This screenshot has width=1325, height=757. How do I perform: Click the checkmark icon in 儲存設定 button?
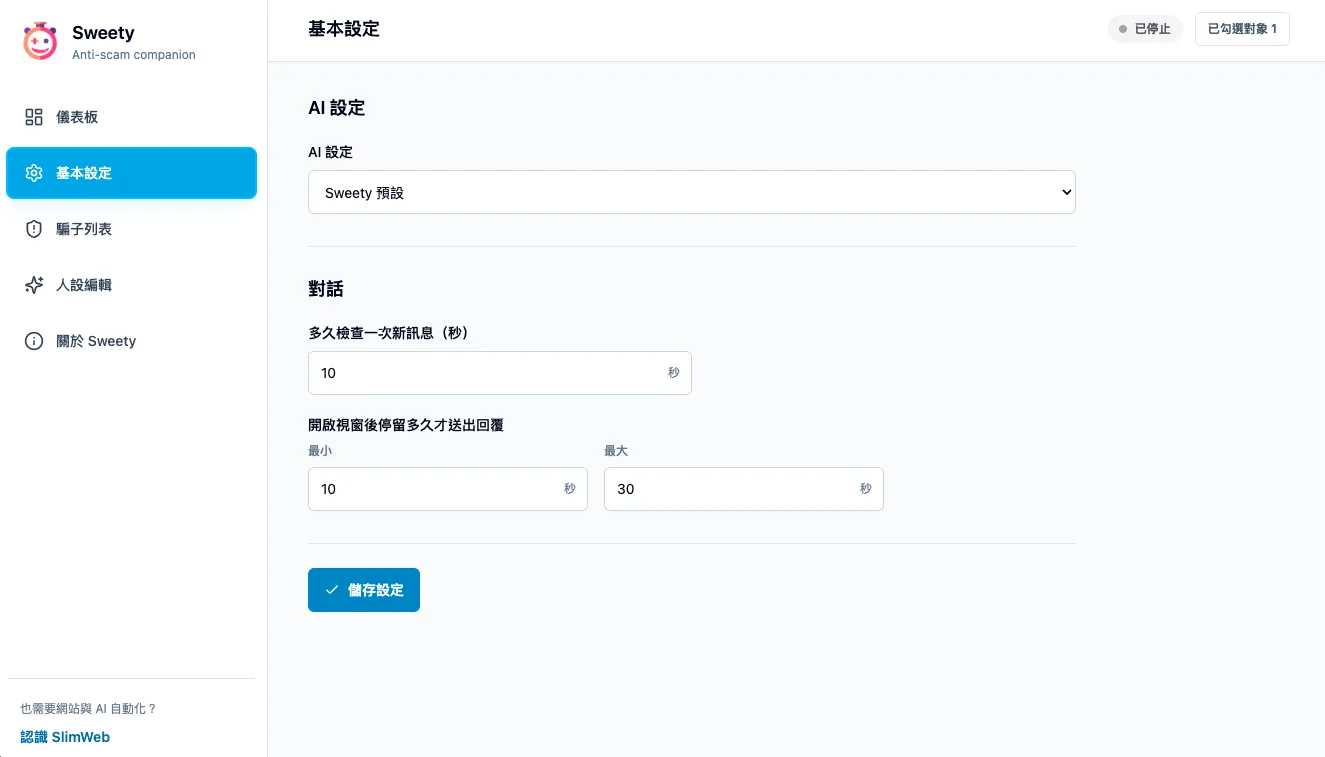(x=332, y=590)
